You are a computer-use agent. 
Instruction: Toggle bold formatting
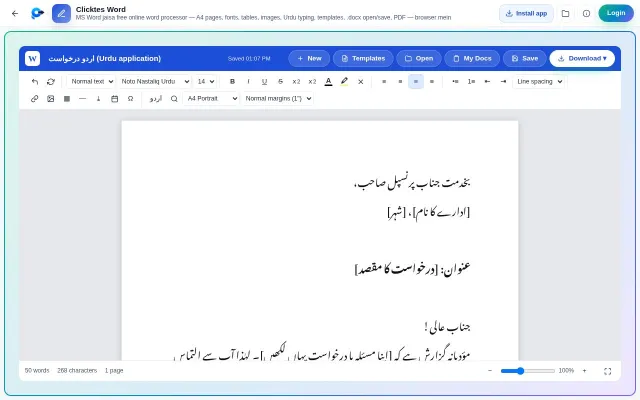pyautogui.click(x=232, y=82)
